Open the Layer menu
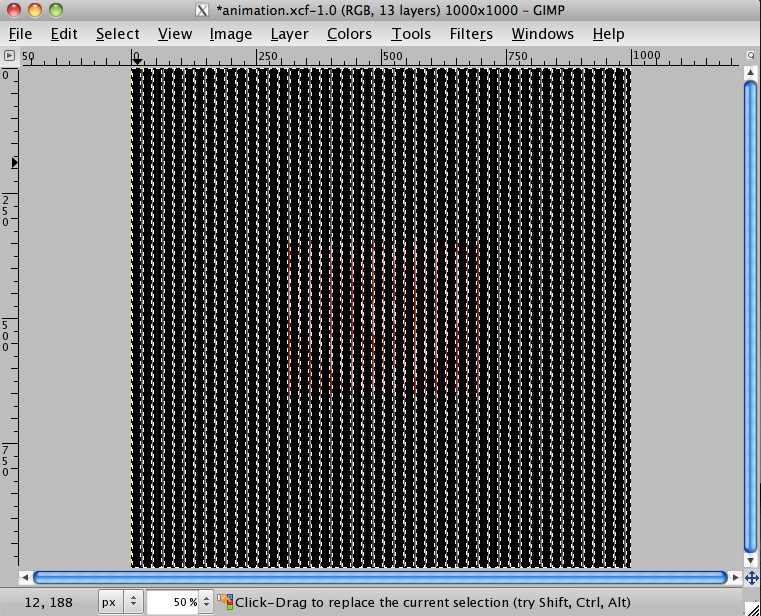Image resolution: width=761 pixels, height=616 pixels. tap(289, 34)
